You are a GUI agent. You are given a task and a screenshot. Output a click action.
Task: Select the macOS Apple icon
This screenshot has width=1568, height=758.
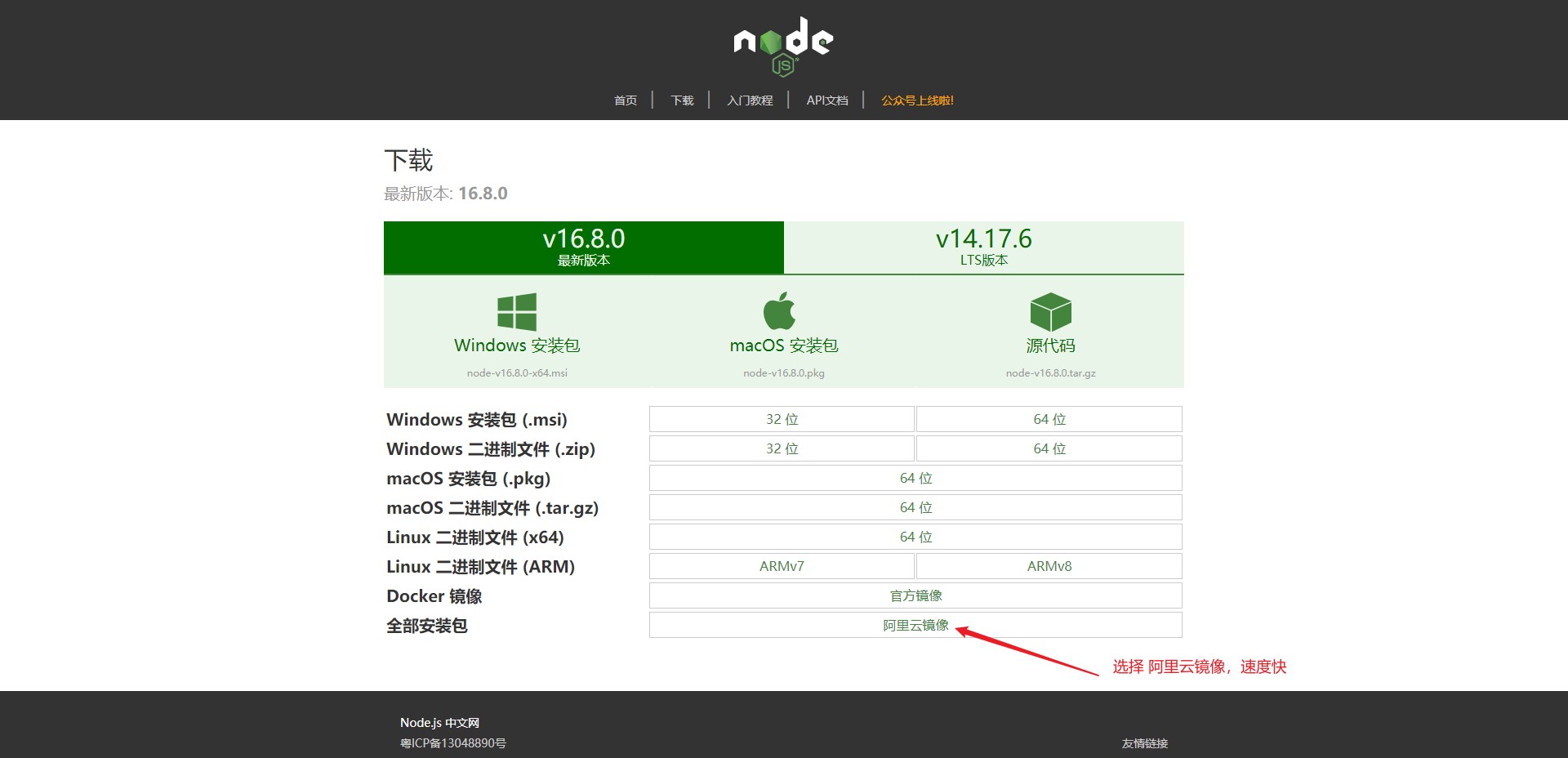[x=782, y=310]
